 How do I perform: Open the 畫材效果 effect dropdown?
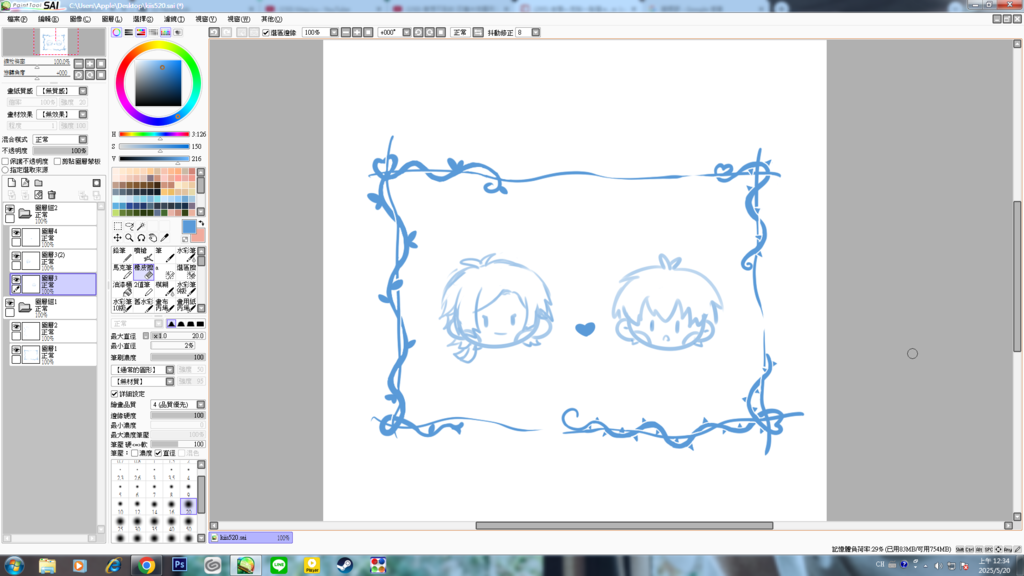coord(83,114)
